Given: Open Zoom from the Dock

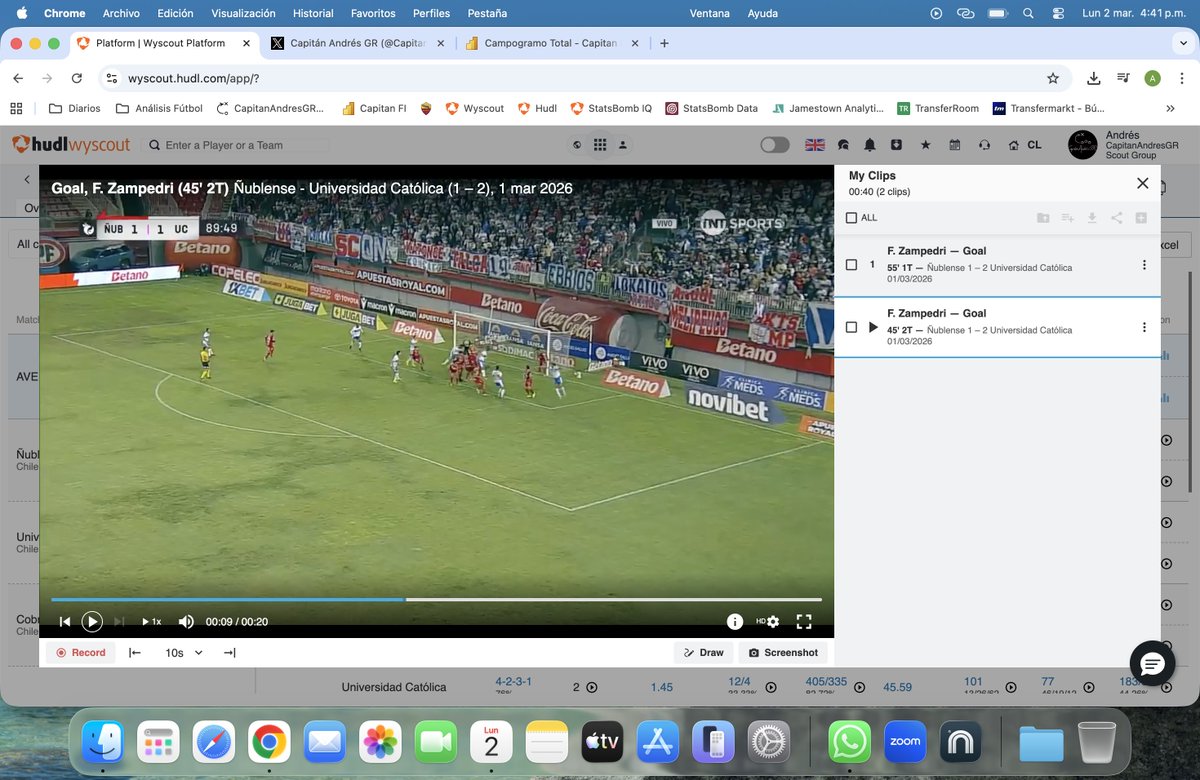Looking at the screenshot, I should coord(905,742).
